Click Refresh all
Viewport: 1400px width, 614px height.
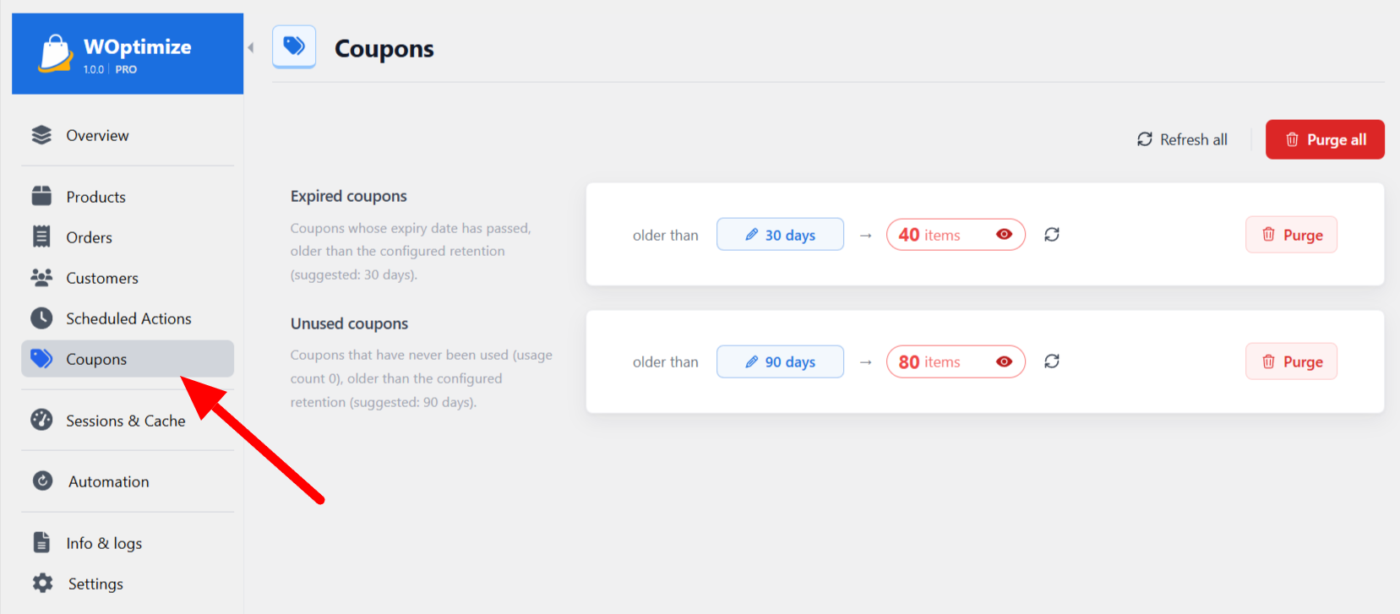point(1182,140)
